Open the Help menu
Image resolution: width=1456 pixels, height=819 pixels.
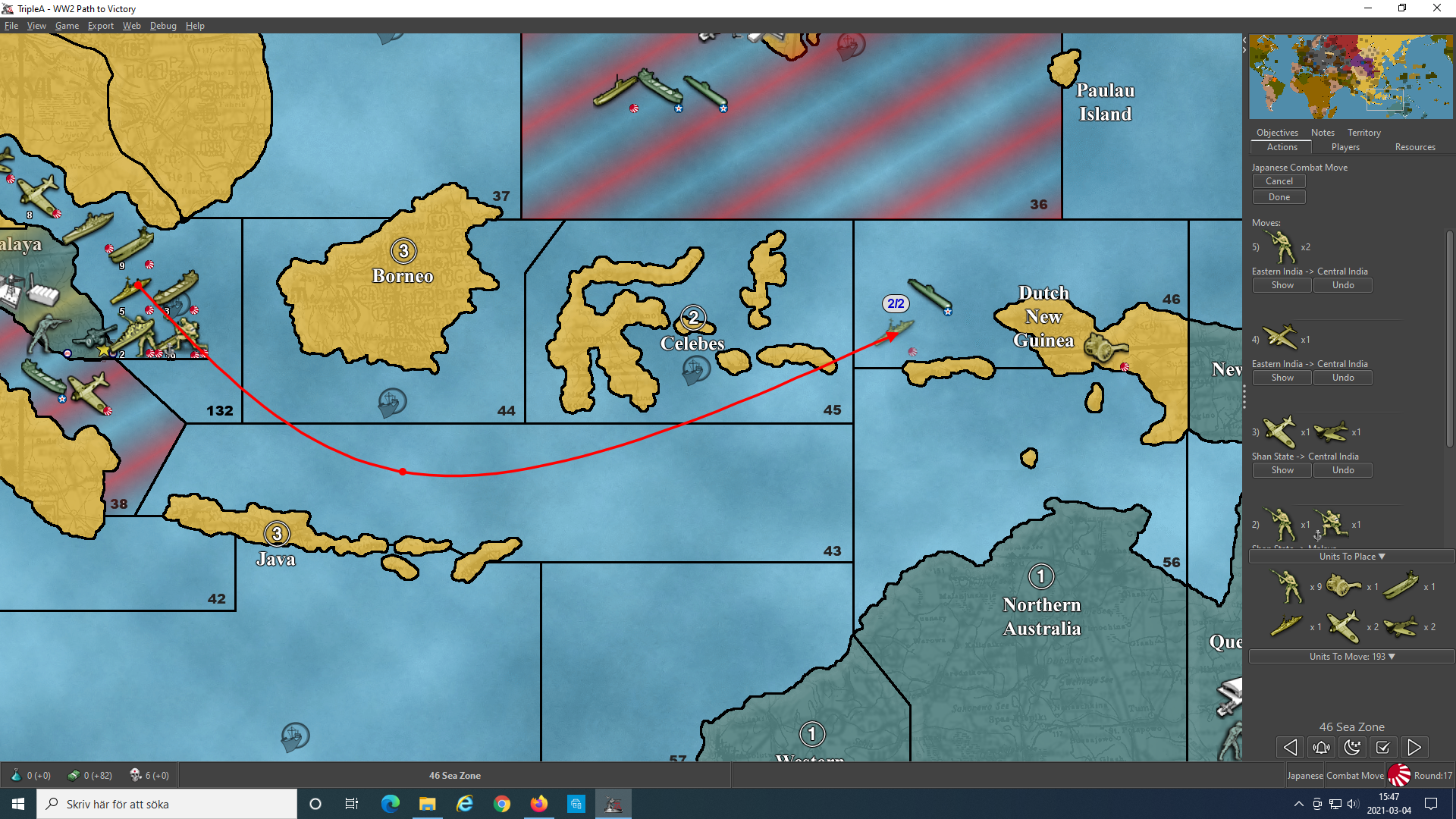coord(195,25)
